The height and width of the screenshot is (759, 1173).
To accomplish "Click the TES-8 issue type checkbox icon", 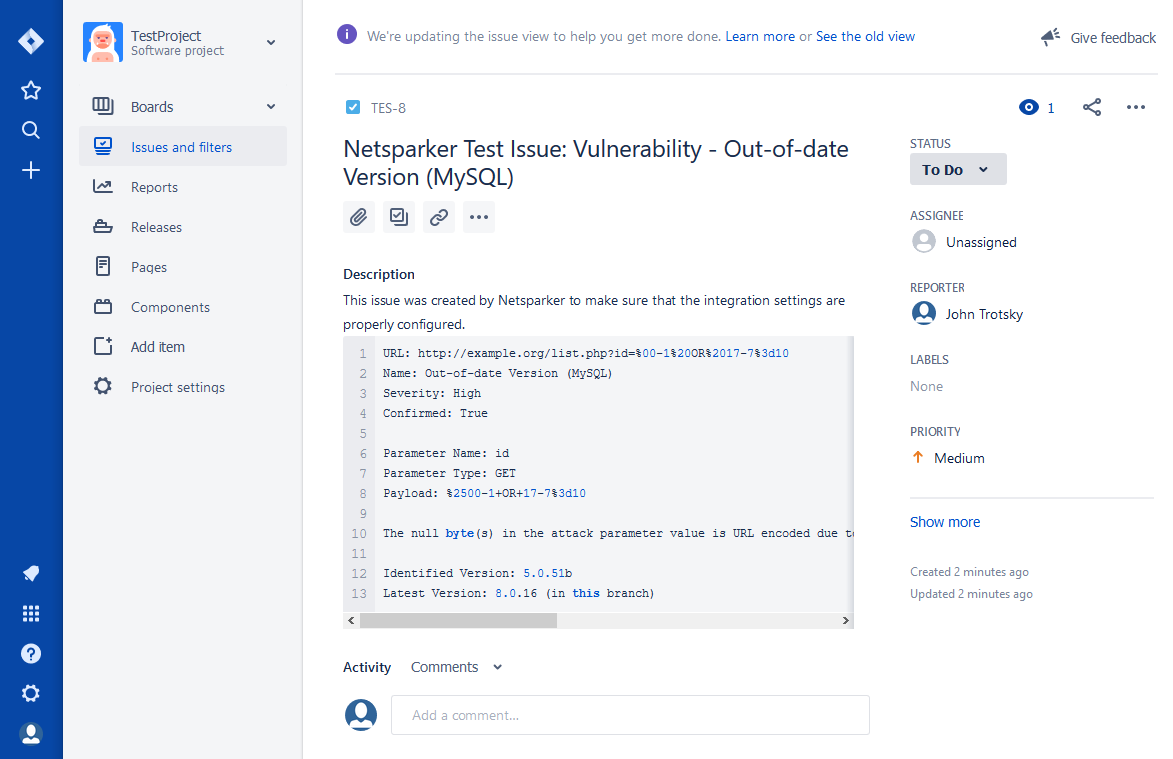I will point(352,107).
